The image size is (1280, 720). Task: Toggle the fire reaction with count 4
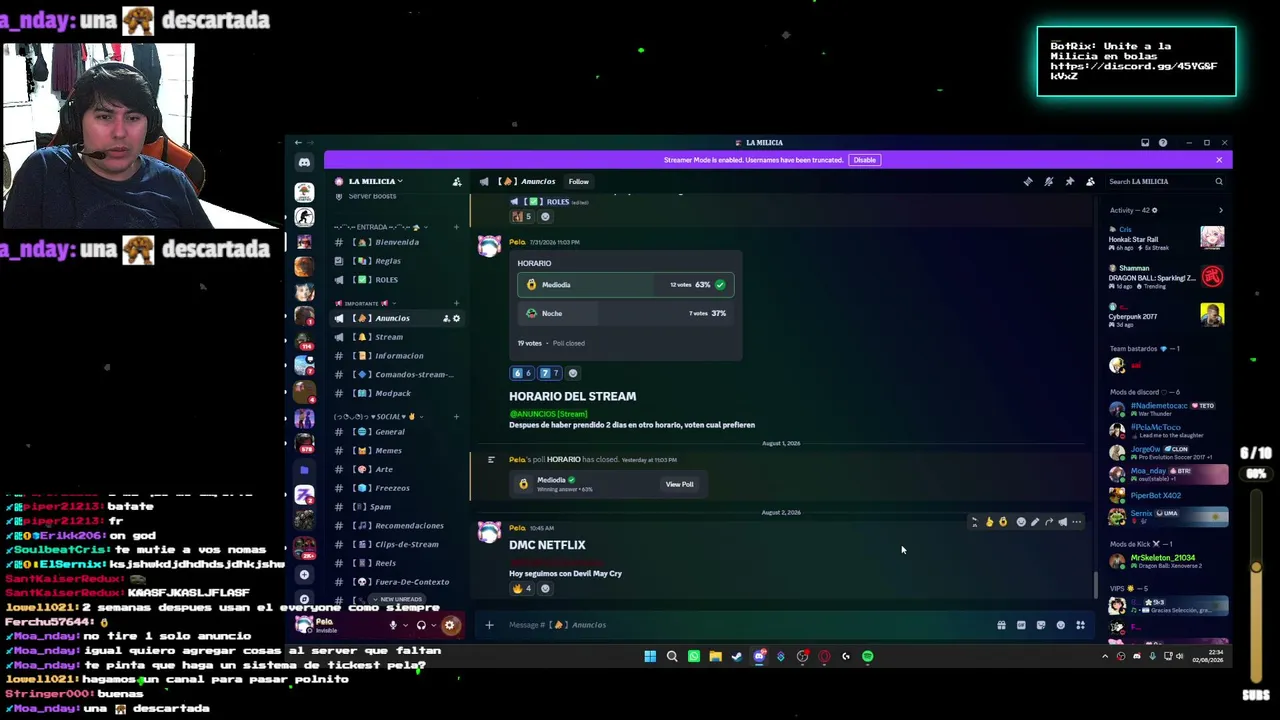[522, 588]
